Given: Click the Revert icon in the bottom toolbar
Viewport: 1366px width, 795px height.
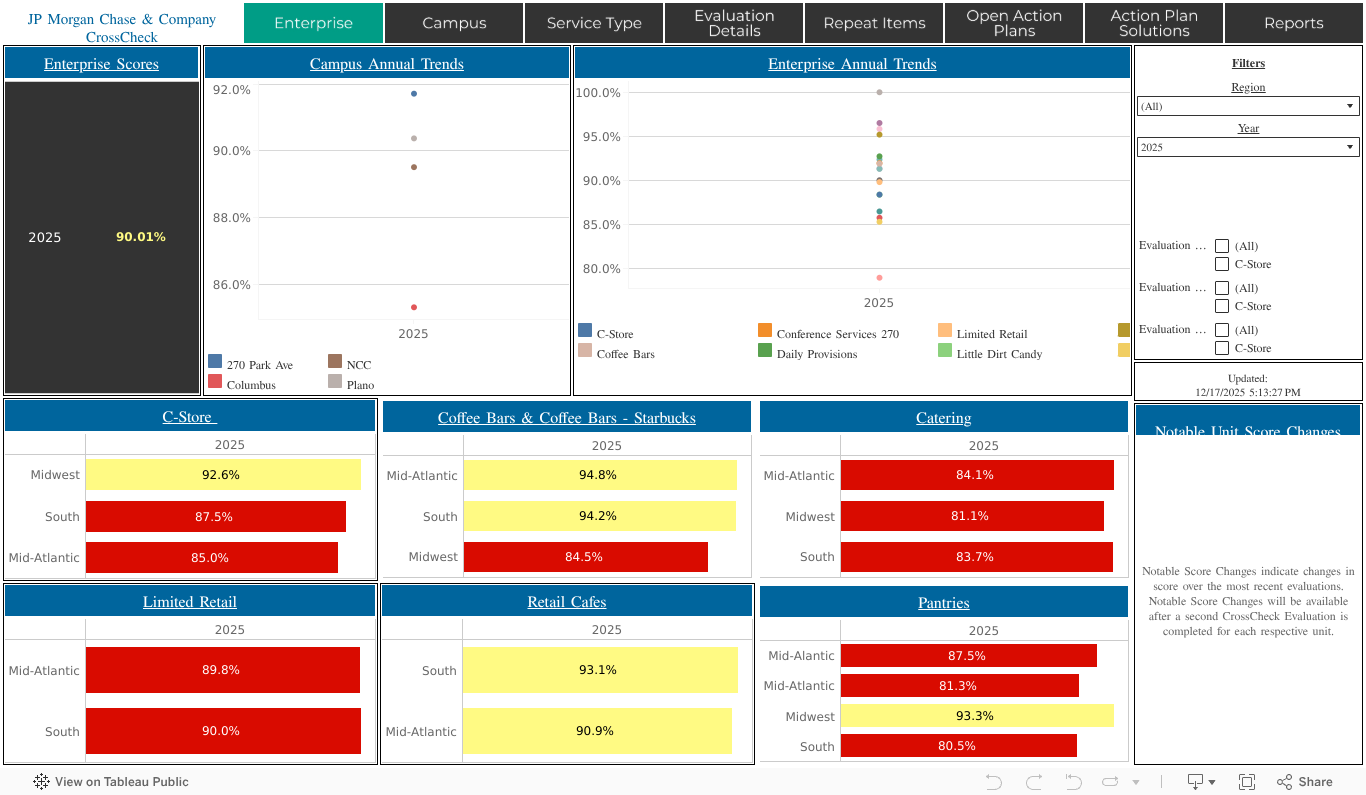Looking at the screenshot, I should tap(1073, 782).
